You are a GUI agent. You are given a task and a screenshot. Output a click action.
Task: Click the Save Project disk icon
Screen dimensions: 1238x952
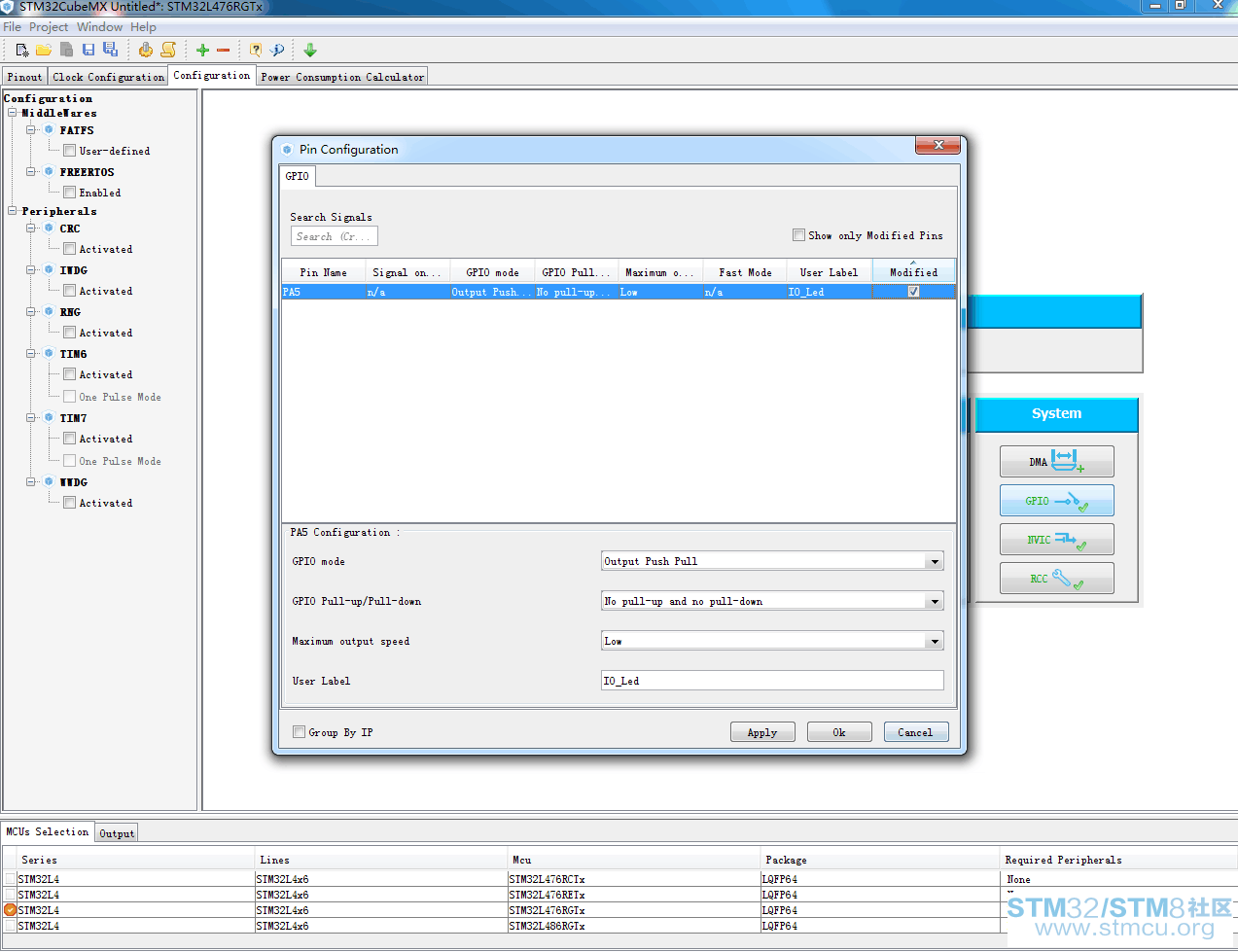click(x=88, y=50)
